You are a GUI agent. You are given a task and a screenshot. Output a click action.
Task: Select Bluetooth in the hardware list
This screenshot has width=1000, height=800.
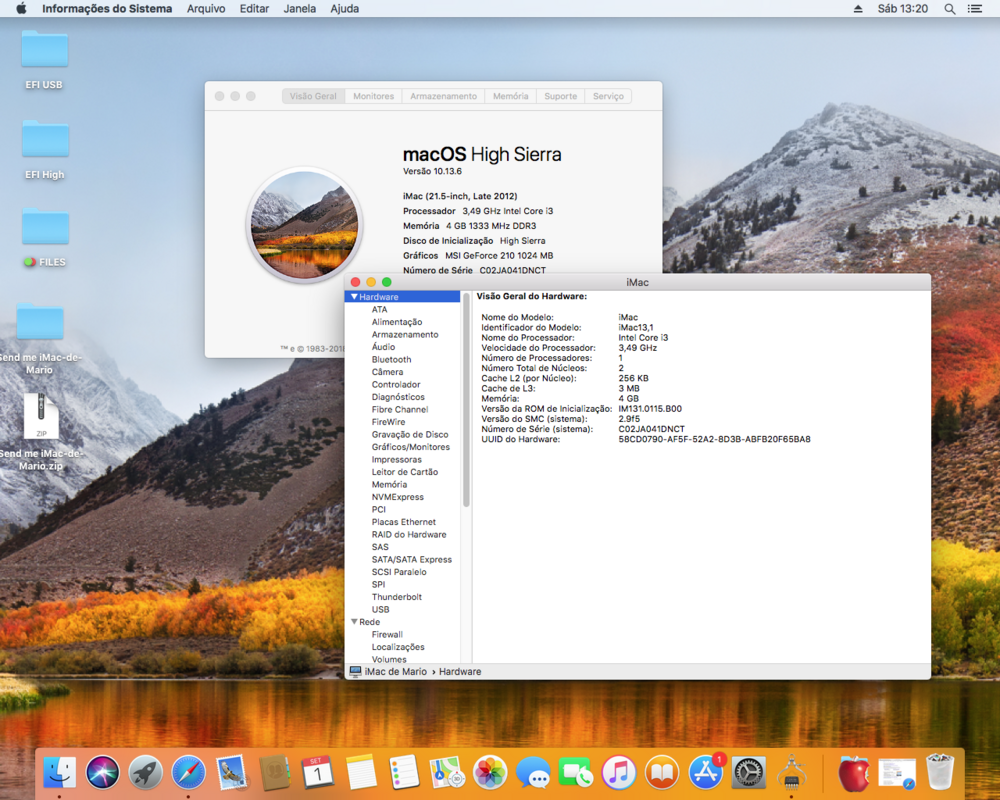[391, 360]
